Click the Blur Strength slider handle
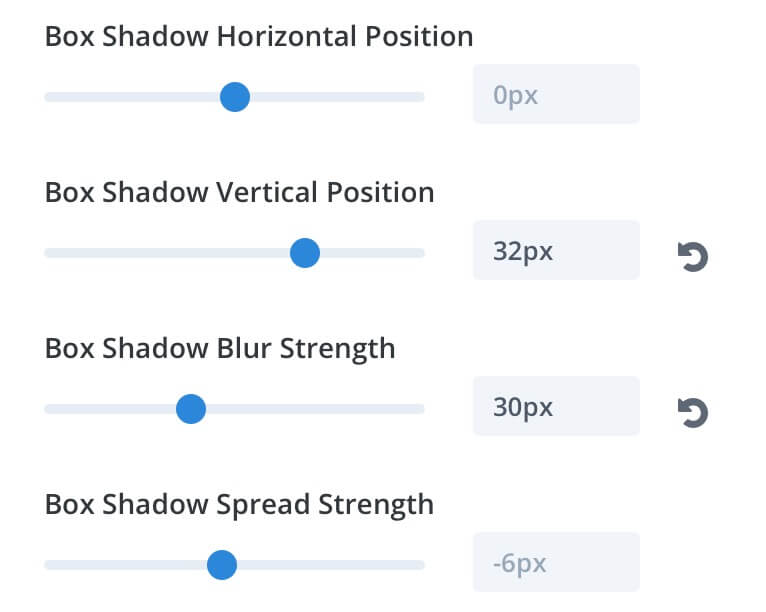Screen dimensions: 766x612 tap(191, 409)
